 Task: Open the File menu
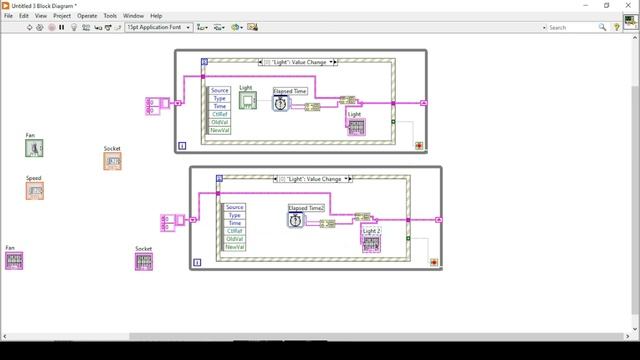[8, 16]
